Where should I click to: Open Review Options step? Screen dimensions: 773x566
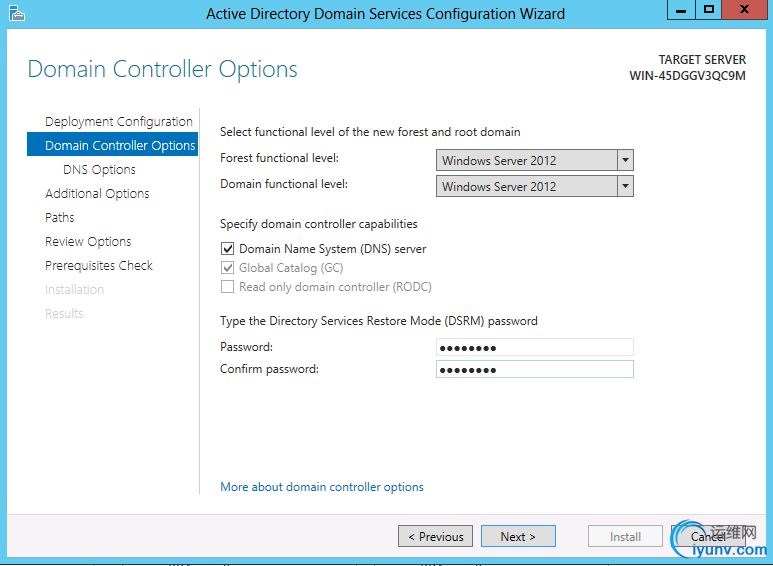click(x=88, y=242)
